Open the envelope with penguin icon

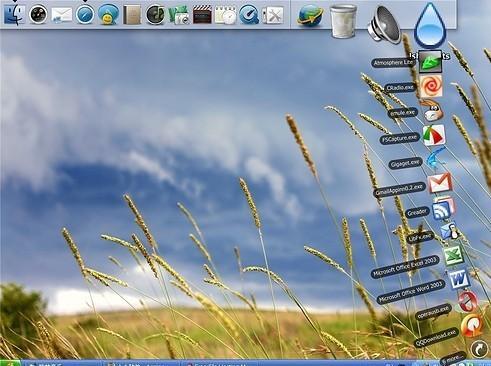(449, 231)
